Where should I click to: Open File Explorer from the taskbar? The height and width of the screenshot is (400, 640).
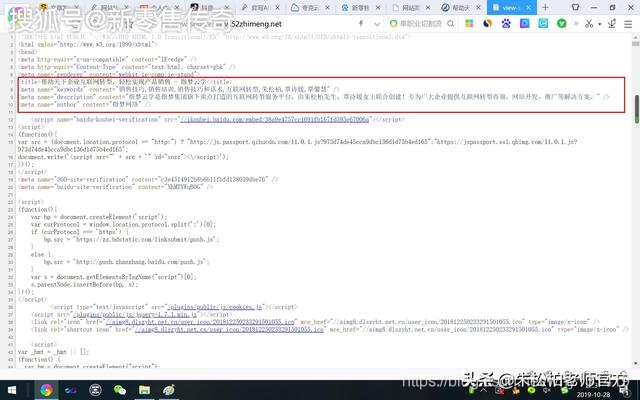pyautogui.click(x=144, y=390)
